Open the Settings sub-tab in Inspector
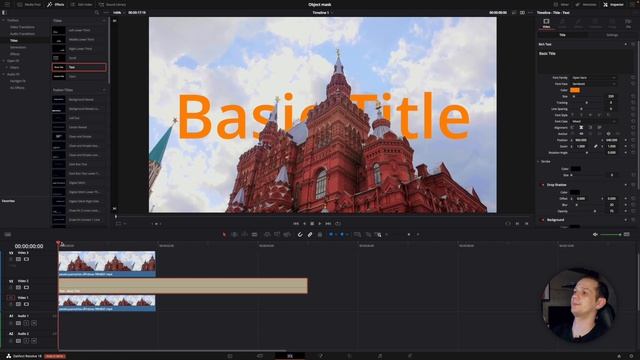Image resolution: width=640 pixels, height=360 pixels. pyautogui.click(x=612, y=35)
